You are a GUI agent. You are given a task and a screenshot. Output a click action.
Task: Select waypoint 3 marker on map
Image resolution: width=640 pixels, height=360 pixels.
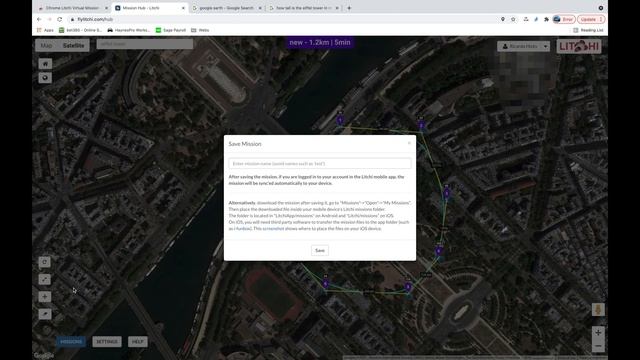coord(447,193)
